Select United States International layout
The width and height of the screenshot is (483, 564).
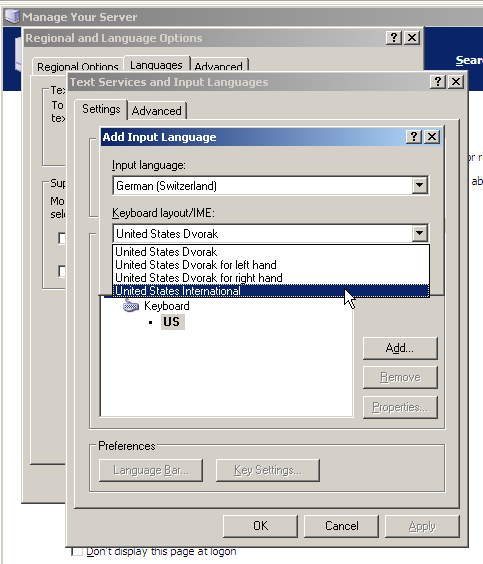[271, 291]
